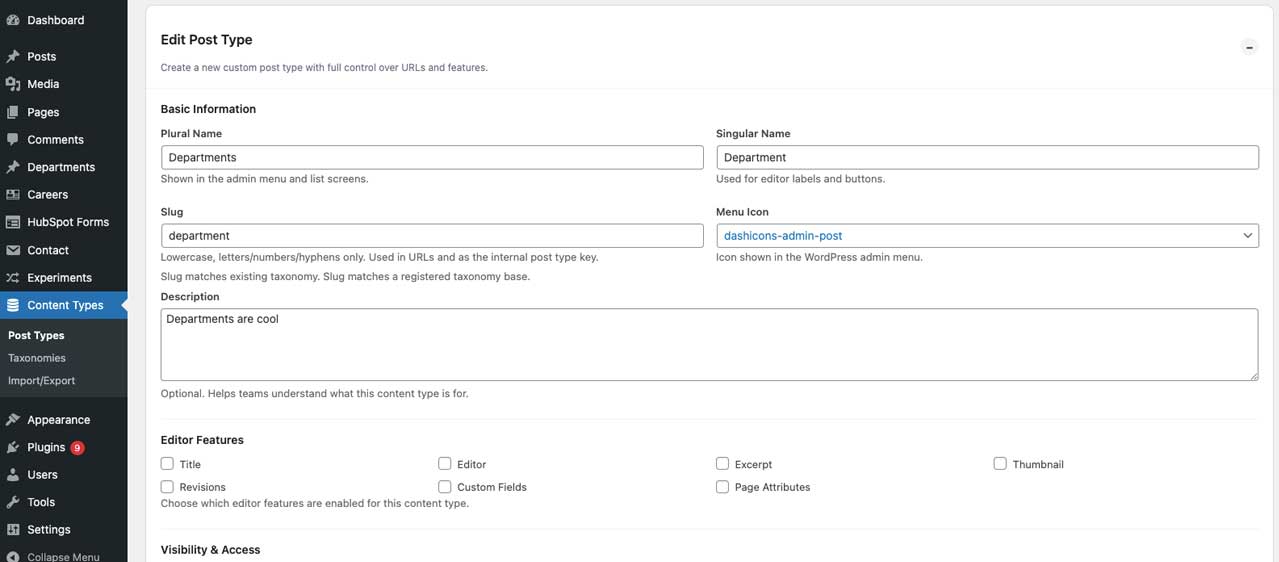Enable the Page Attributes checkbox
This screenshot has height=562, width=1279.
[x=722, y=487]
